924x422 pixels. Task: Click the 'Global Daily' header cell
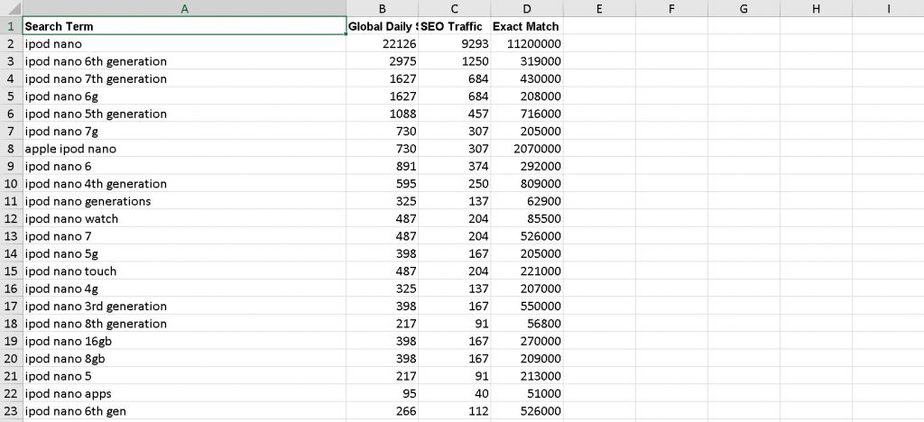[382, 26]
